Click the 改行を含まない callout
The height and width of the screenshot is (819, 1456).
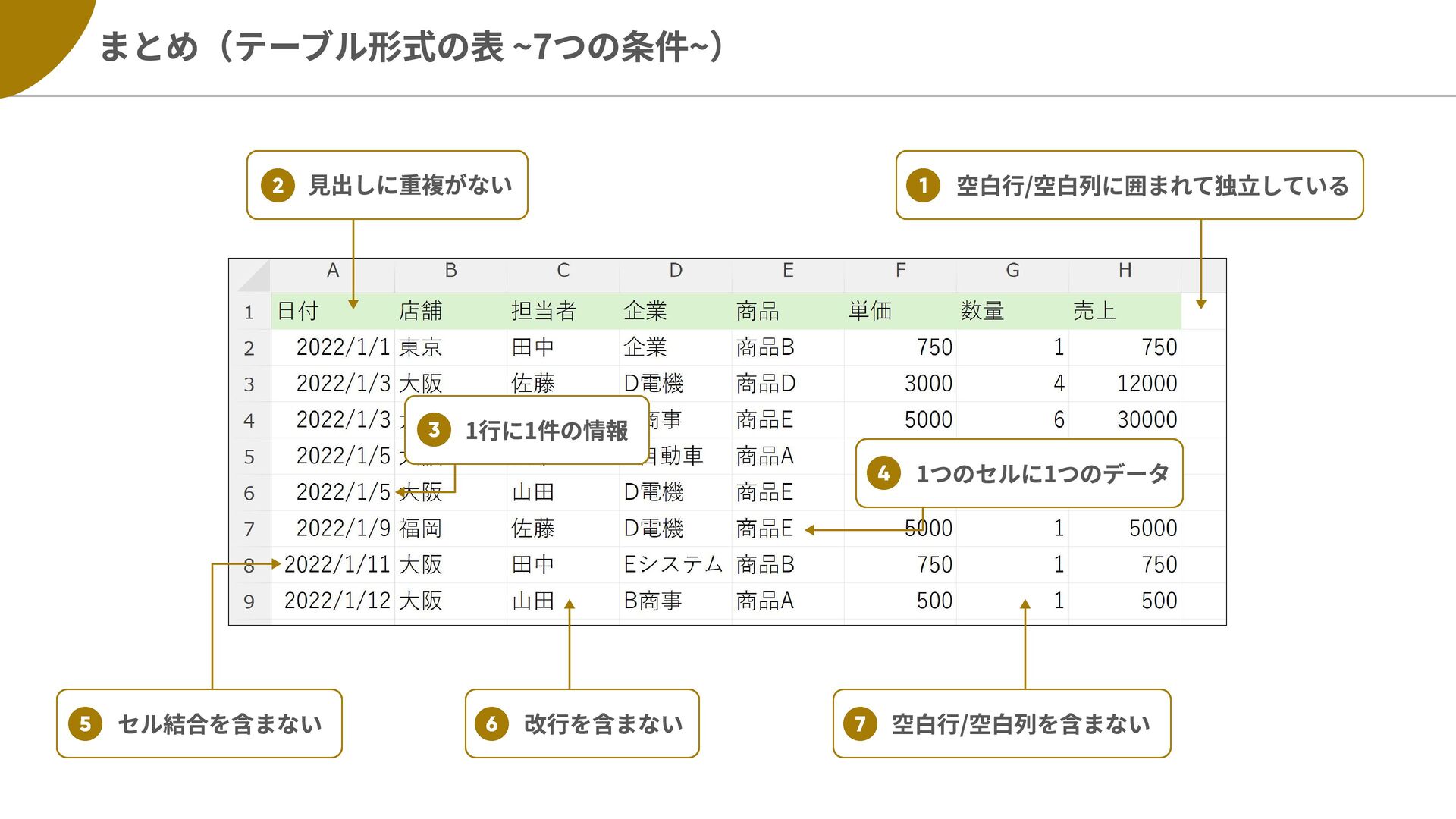[582, 723]
